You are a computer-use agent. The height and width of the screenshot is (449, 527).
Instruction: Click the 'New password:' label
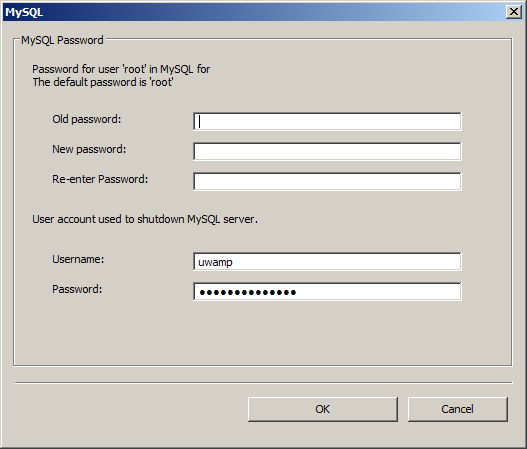(89, 149)
